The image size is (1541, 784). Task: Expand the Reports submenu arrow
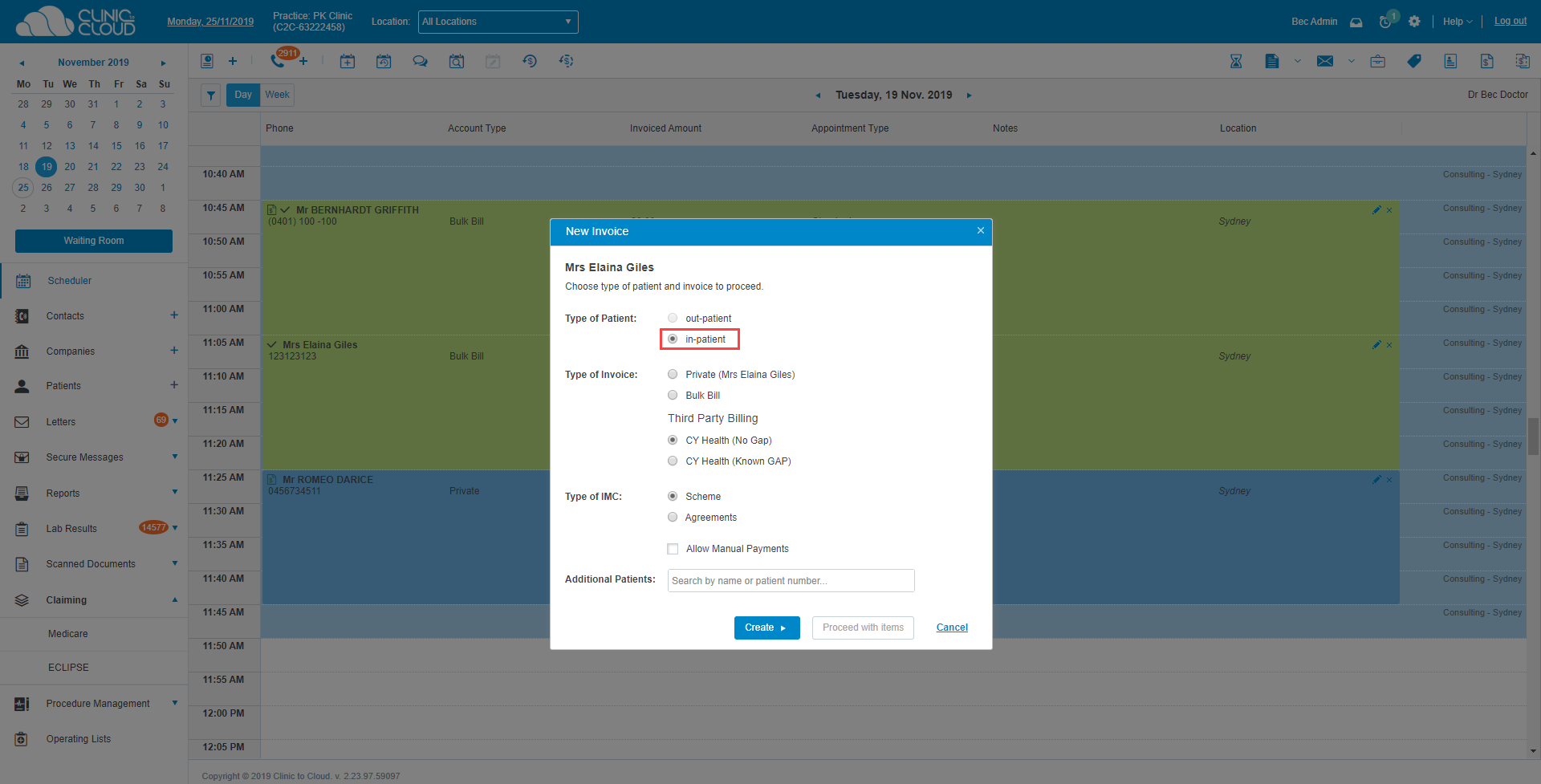pyautogui.click(x=175, y=492)
